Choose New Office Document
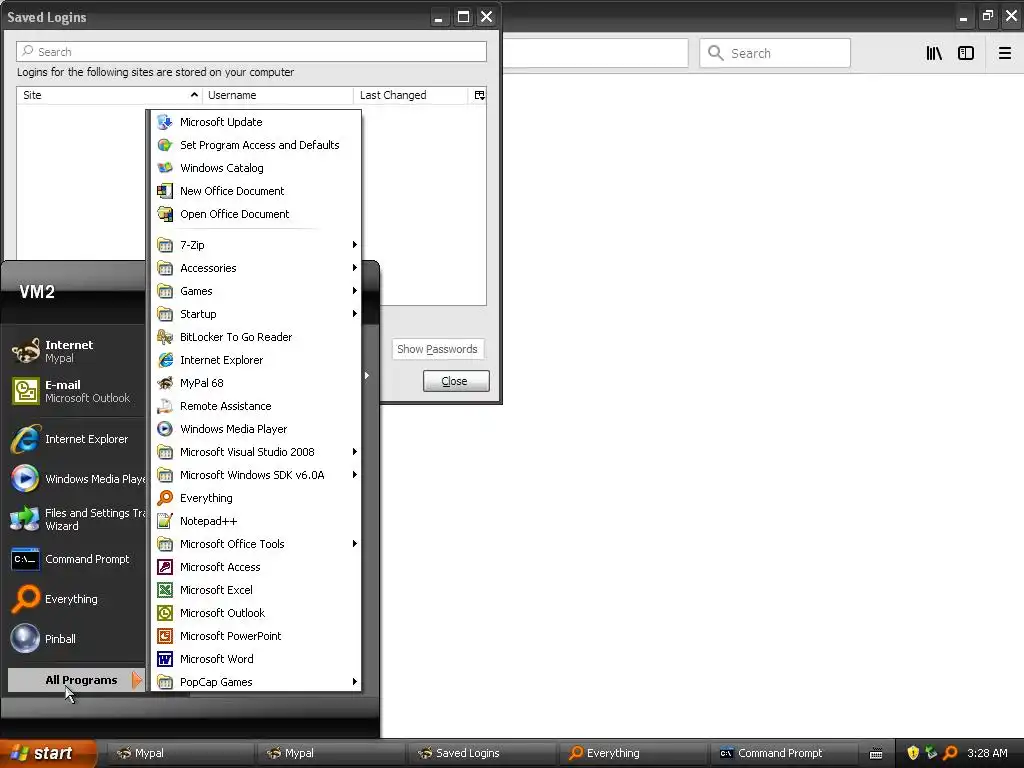This screenshot has height=768, width=1024. click(256, 191)
